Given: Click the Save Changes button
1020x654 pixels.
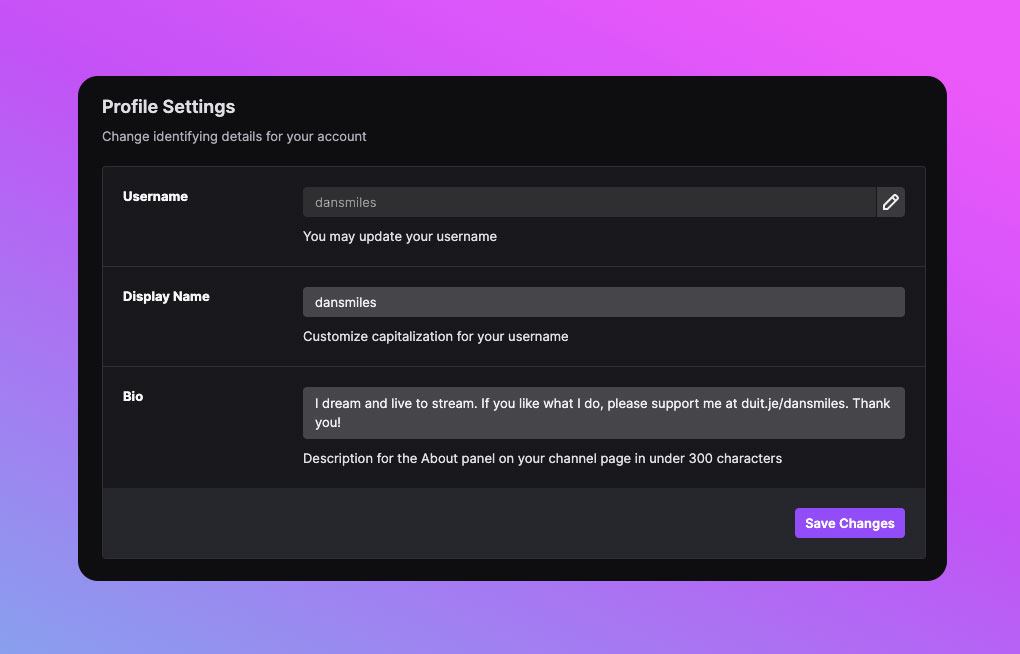Looking at the screenshot, I should [x=849, y=523].
